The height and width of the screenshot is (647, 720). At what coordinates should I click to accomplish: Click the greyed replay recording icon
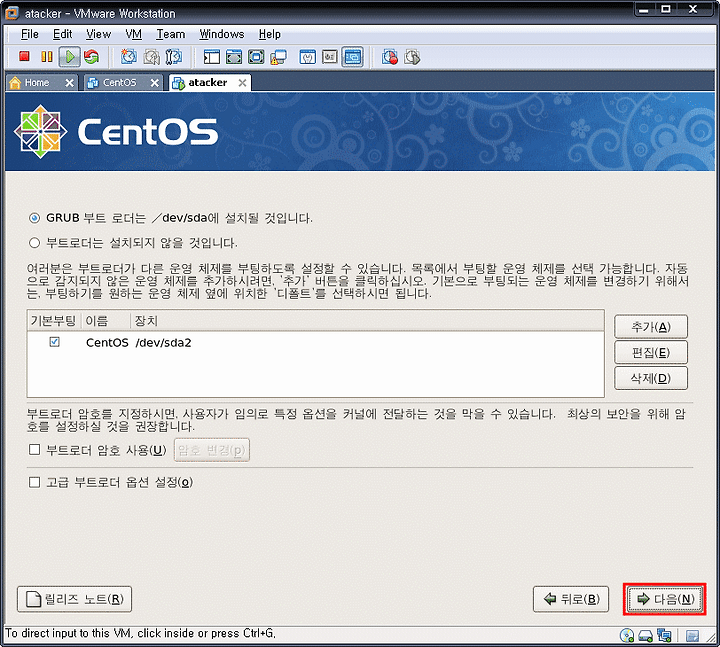[412, 57]
